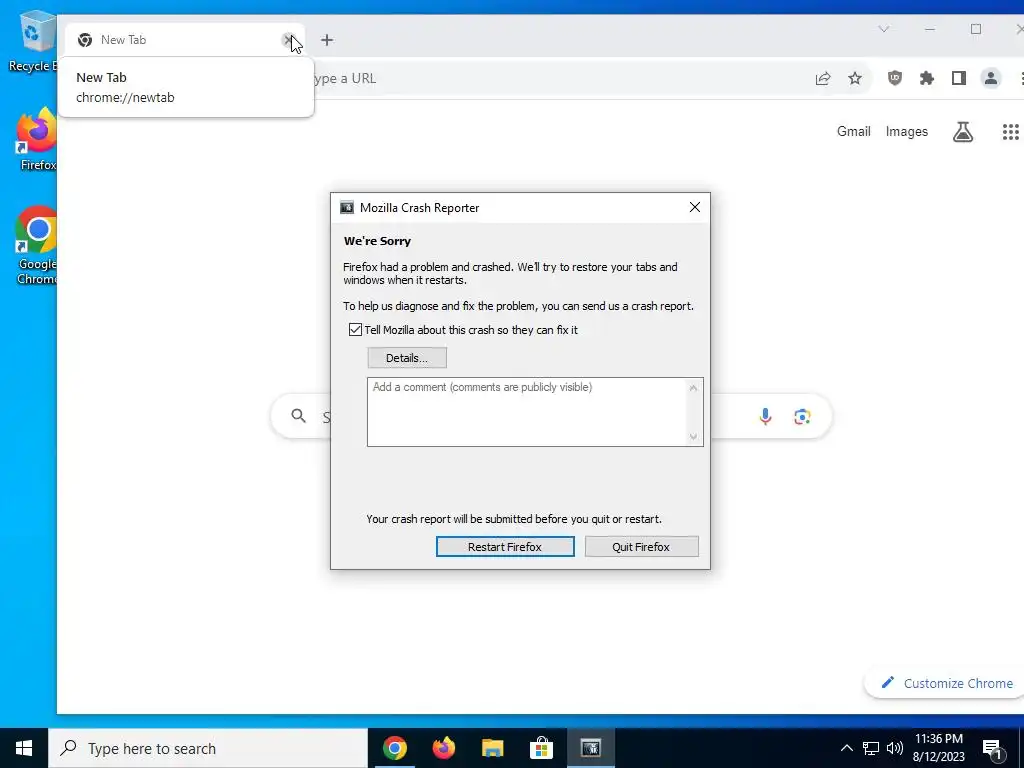The height and width of the screenshot is (768, 1024).
Task: Expand the tab search chevron in Chrome title bar
Action: [884, 29]
